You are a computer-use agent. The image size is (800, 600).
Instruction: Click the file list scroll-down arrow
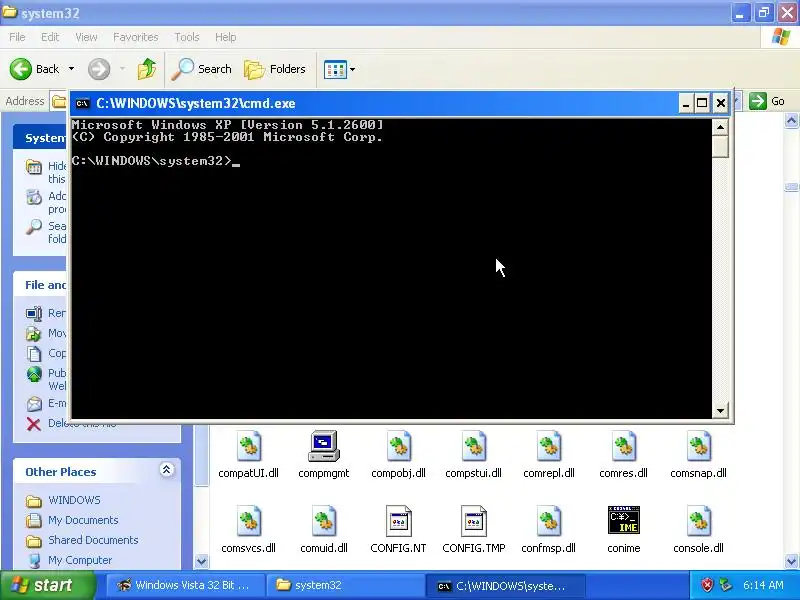click(x=791, y=562)
